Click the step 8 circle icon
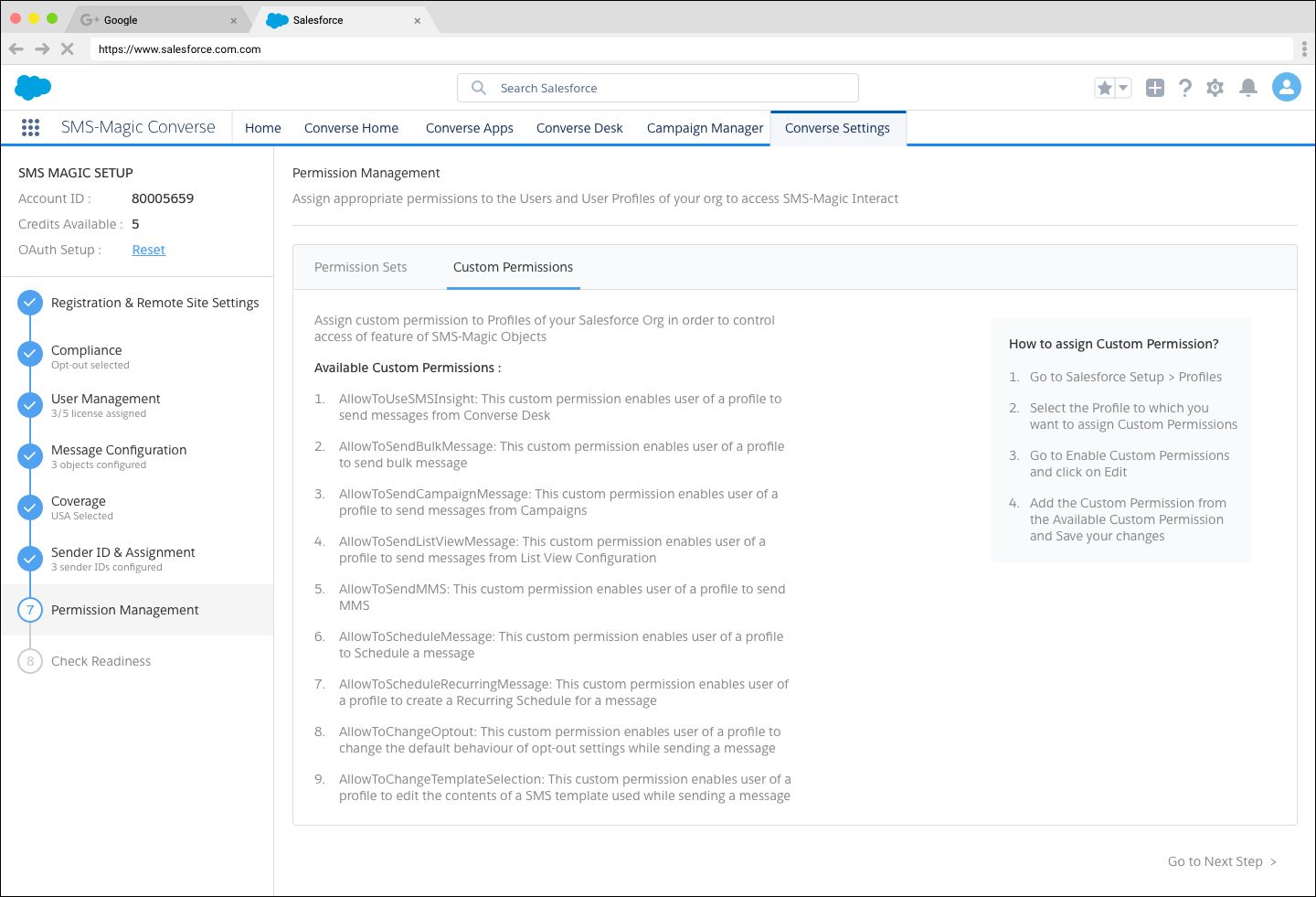Screen dimensions: 1316x897 30,661
